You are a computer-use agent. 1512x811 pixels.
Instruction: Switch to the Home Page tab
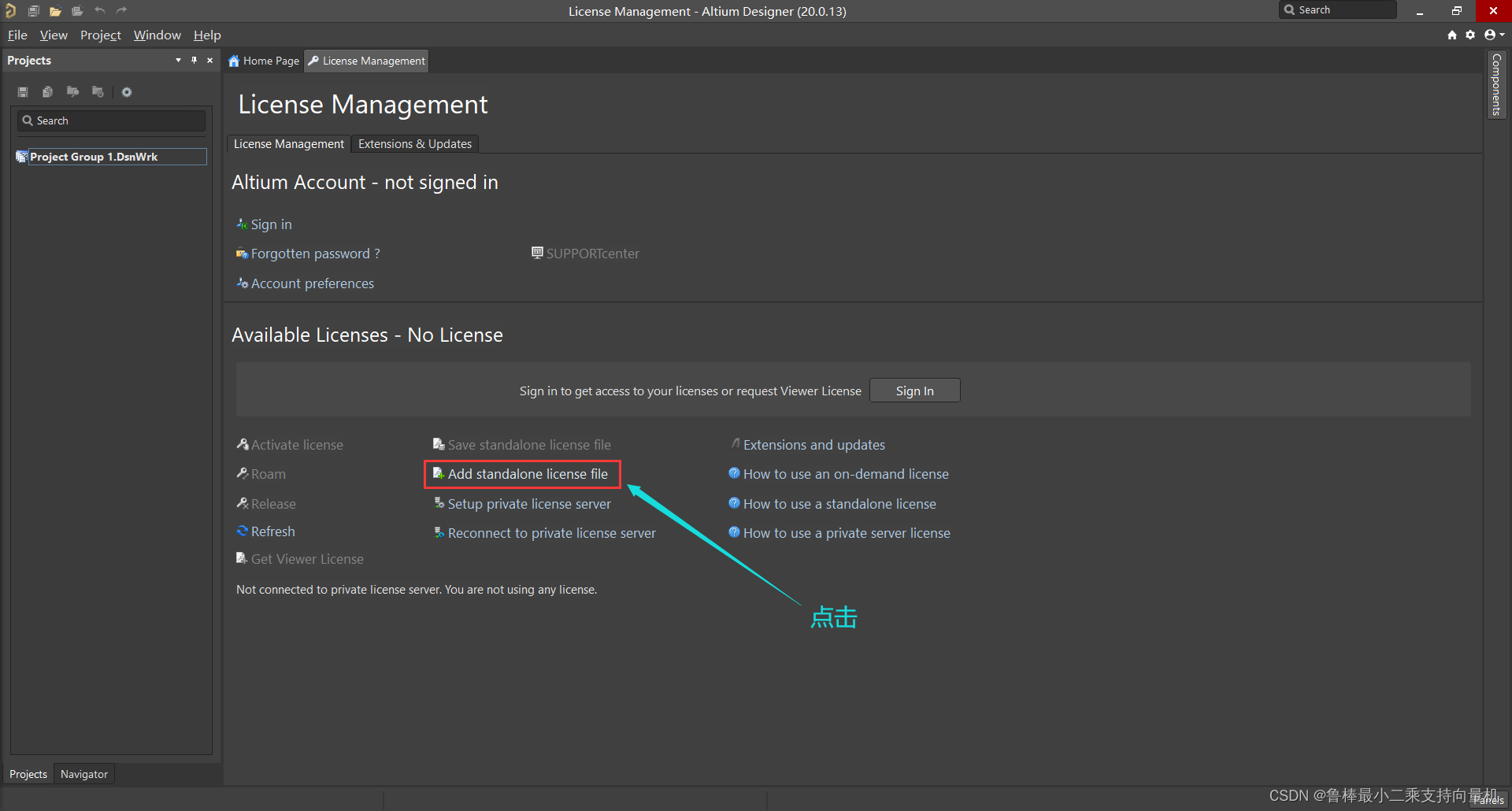point(264,61)
